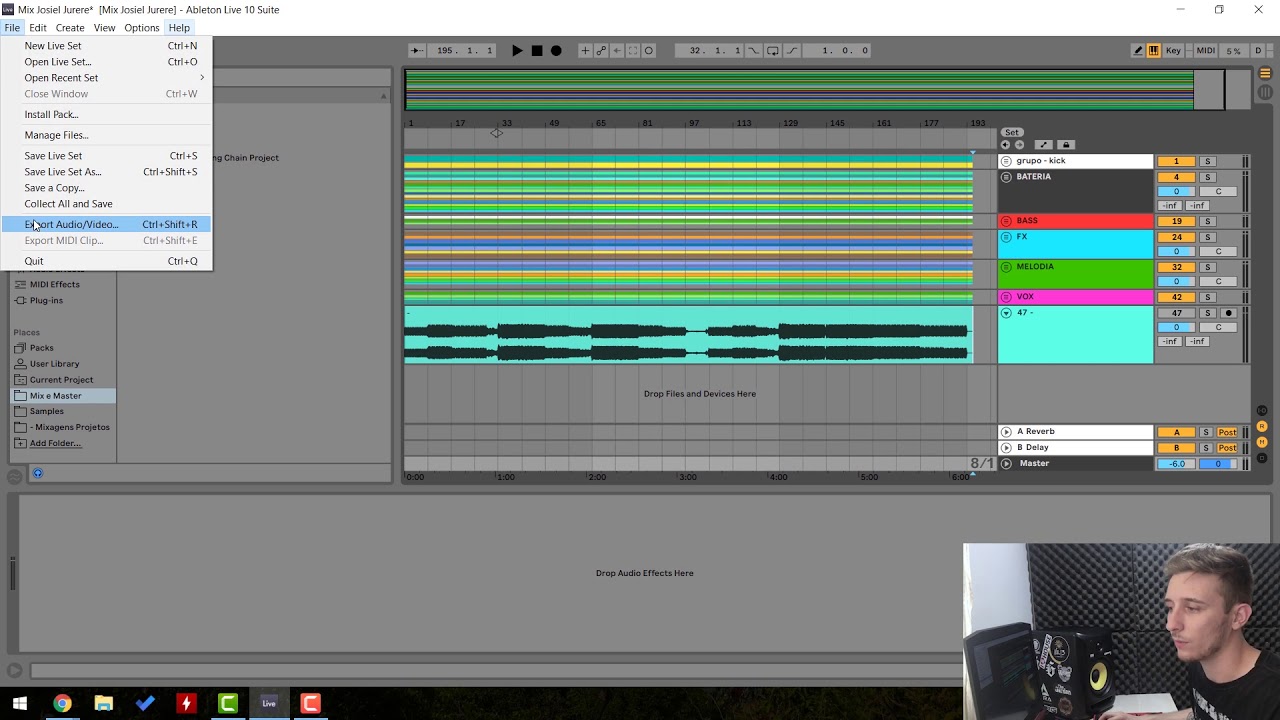The width and height of the screenshot is (1280, 720).
Task: Unfold the MELODIA group track
Action: (x=1006, y=267)
